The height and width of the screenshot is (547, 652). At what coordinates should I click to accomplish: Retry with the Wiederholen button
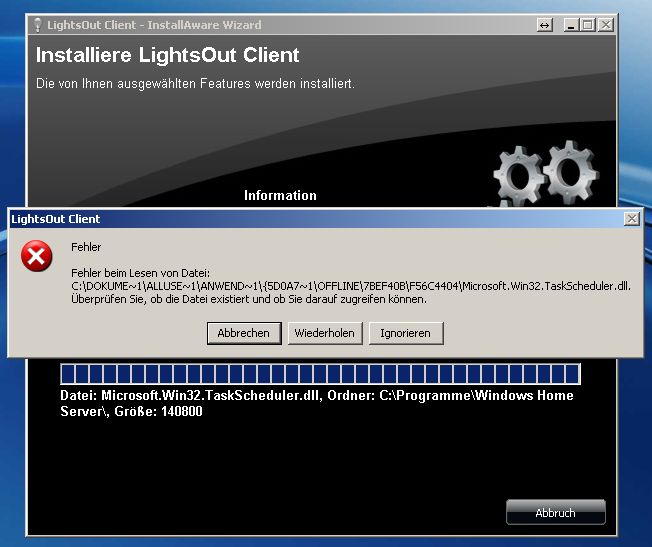(325, 333)
